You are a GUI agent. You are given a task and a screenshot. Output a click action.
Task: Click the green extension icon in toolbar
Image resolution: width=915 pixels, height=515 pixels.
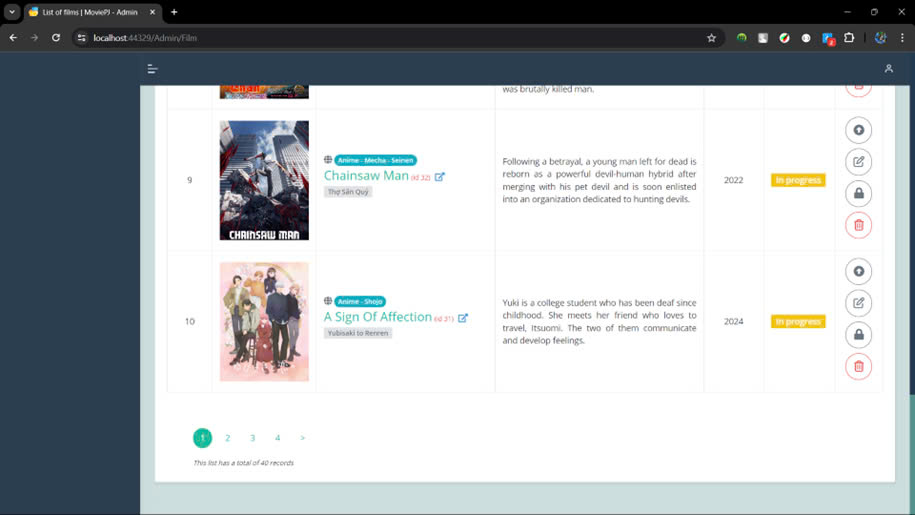coord(741,38)
